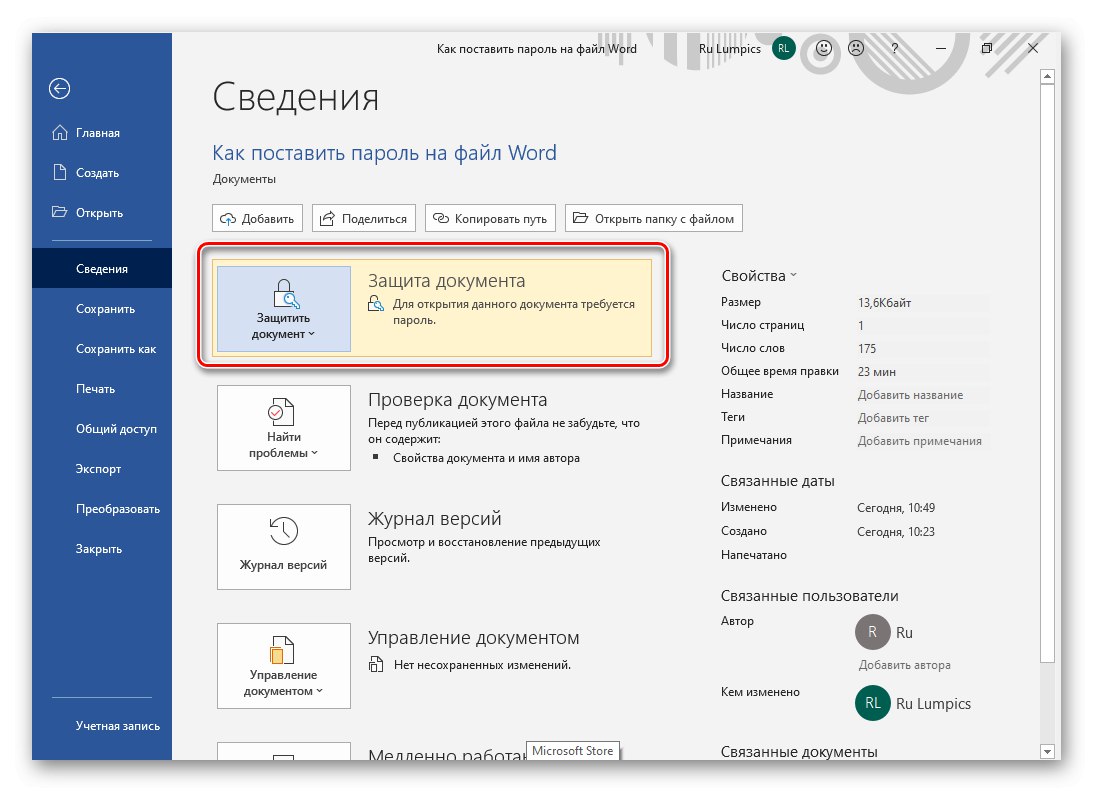Viewport: 1093px width, 792px height.
Task: Click the scrollbar down arrow
Action: tap(1048, 750)
